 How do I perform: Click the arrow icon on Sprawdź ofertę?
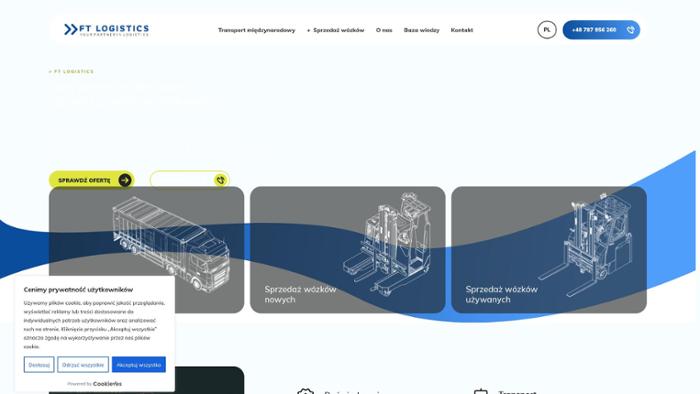tap(125, 180)
